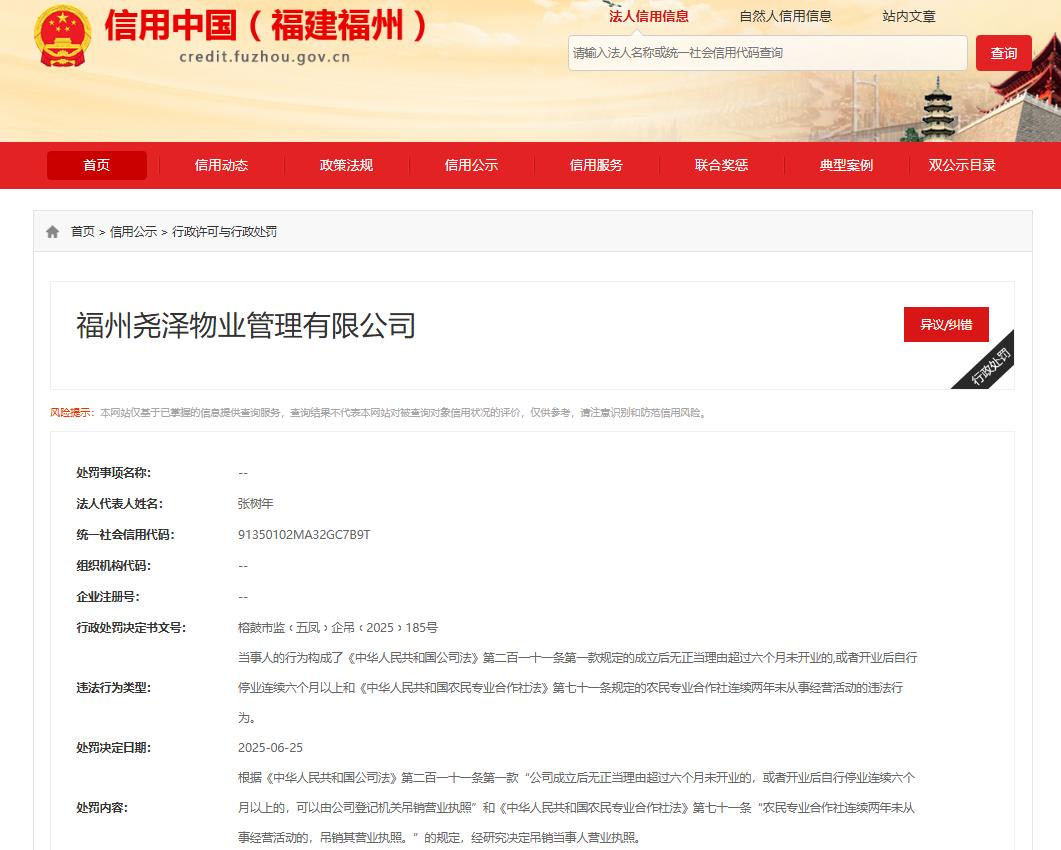The height and width of the screenshot is (850, 1061).
Task: Click 行政许可与行政处罚 breadcrumb link
Action: click(x=224, y=232)
